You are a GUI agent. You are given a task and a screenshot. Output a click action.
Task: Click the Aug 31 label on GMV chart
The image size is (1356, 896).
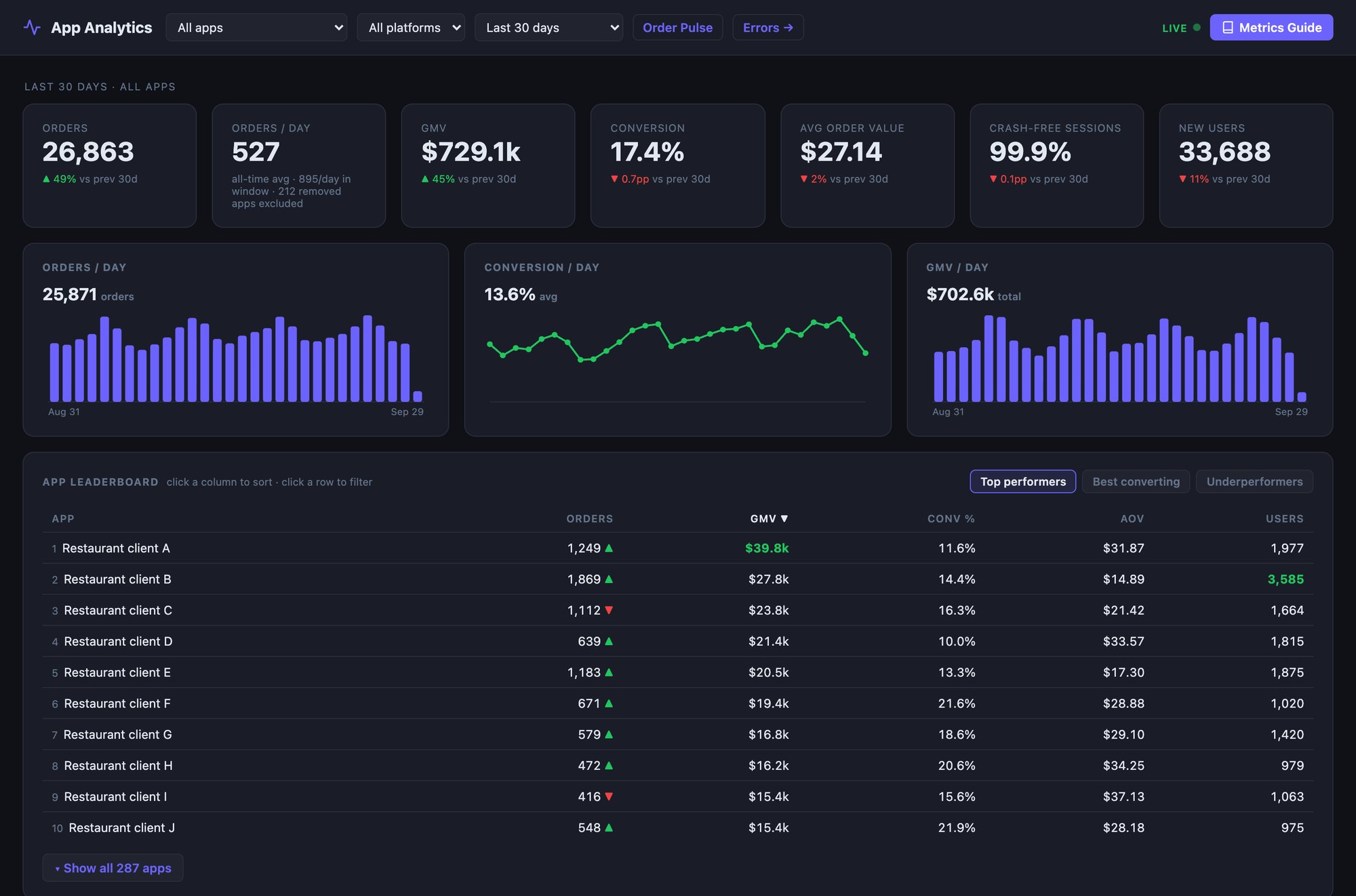[x=948, y=412]
